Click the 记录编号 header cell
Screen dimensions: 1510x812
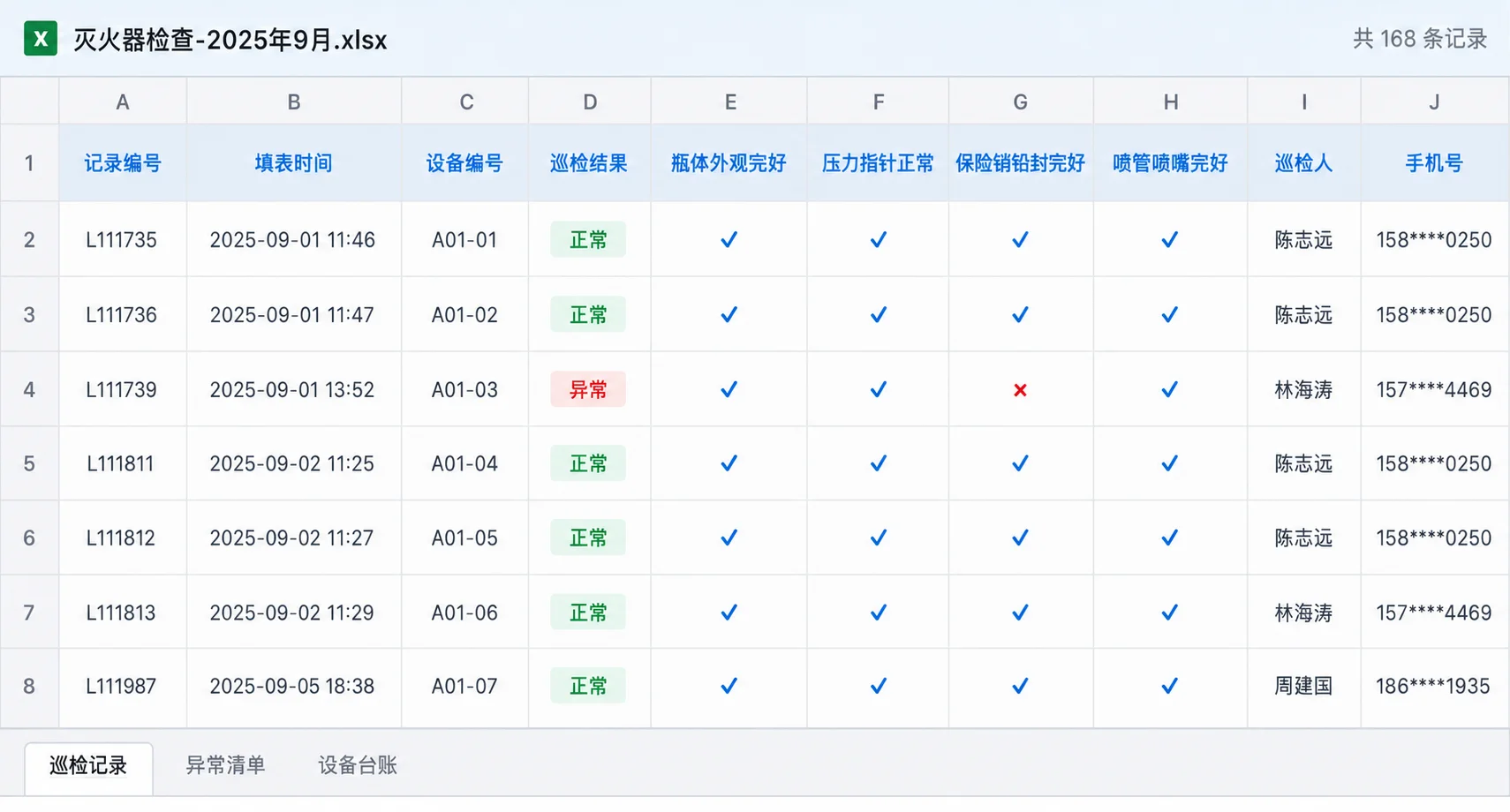click(x=123, y=163)
